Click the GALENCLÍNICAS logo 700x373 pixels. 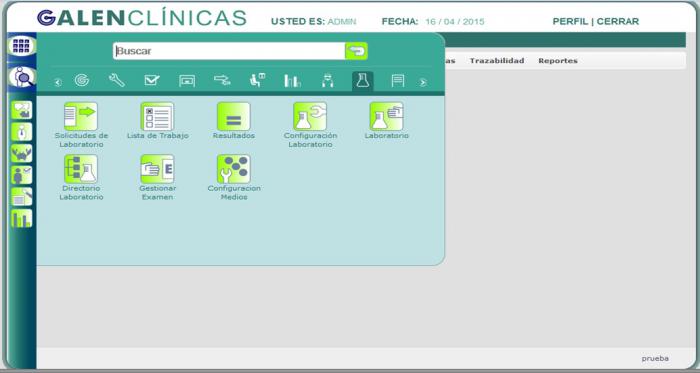[x=142, y=18]
